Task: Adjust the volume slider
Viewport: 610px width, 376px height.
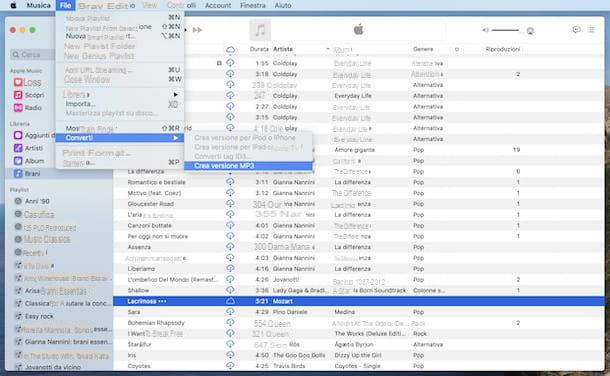Action: pos(505,30)
